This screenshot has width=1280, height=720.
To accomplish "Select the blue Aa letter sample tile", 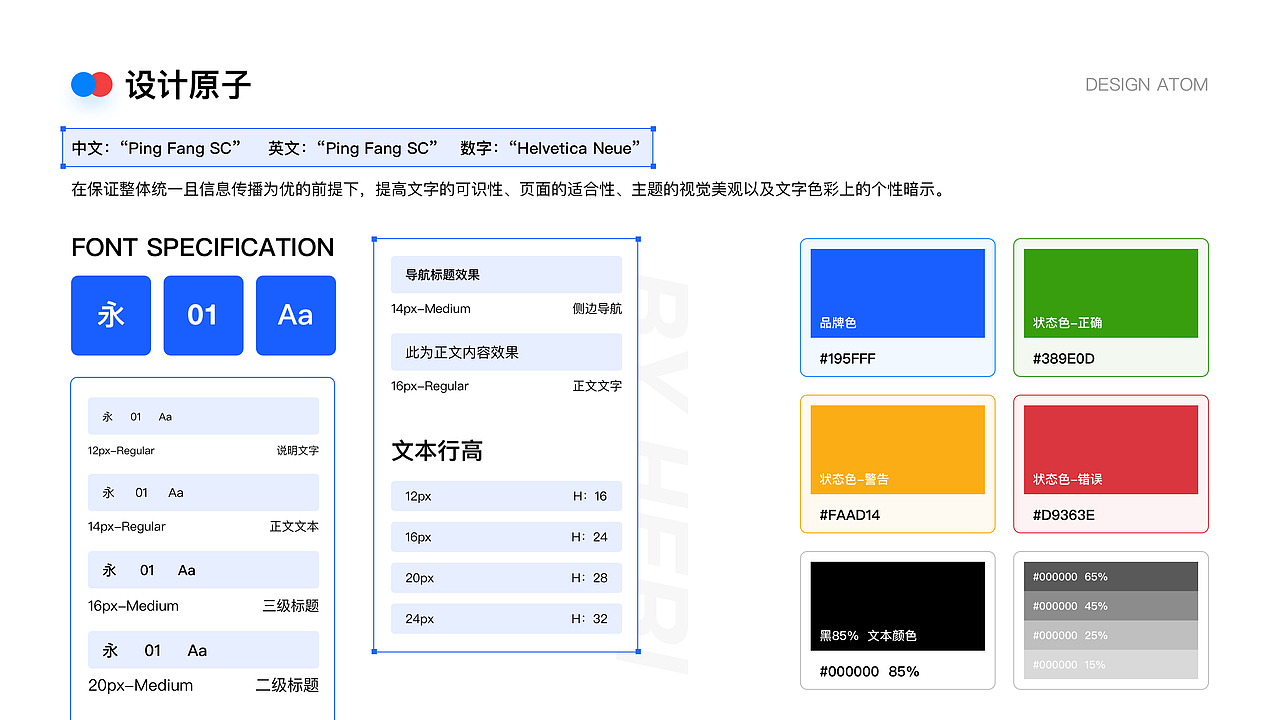I will pos(296,315).
